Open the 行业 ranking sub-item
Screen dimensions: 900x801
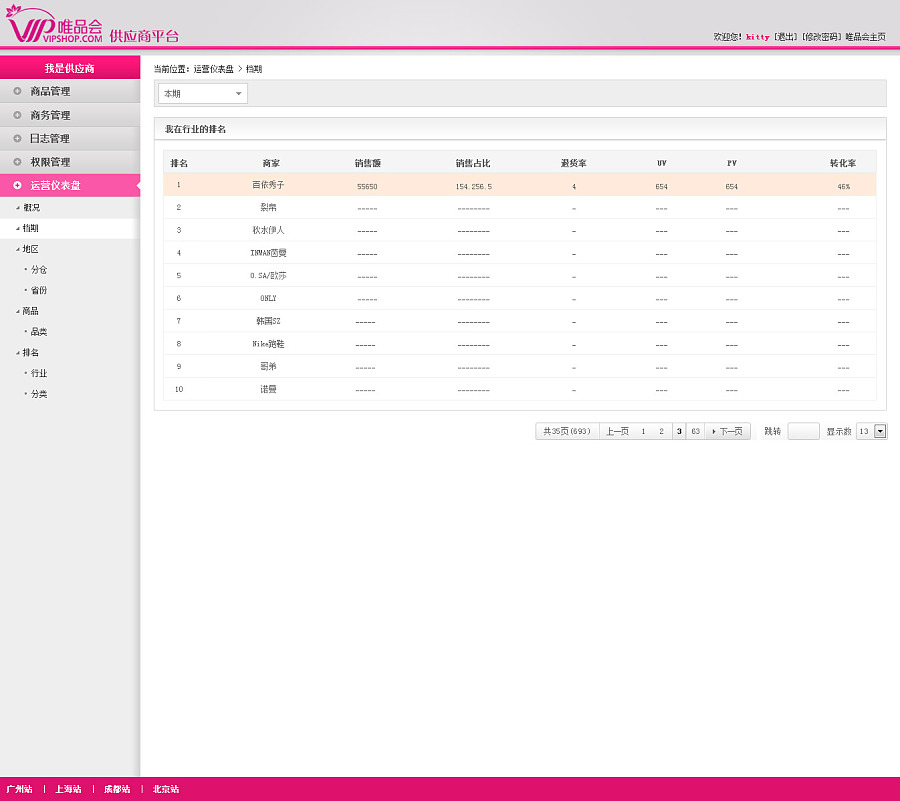click(39, 373)
